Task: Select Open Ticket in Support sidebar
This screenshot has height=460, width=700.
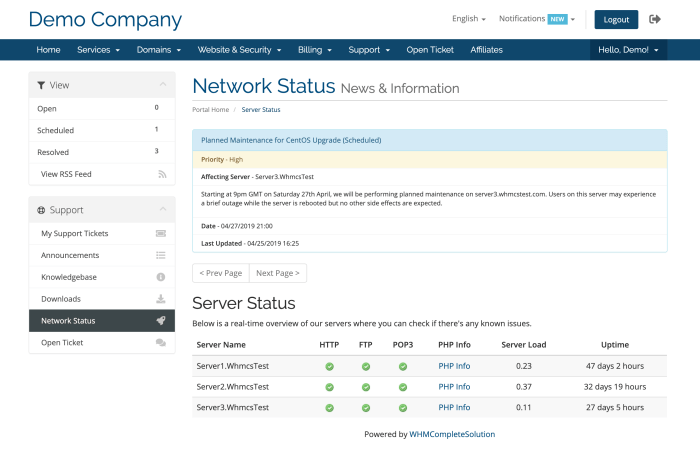Action: pos(102,343)
